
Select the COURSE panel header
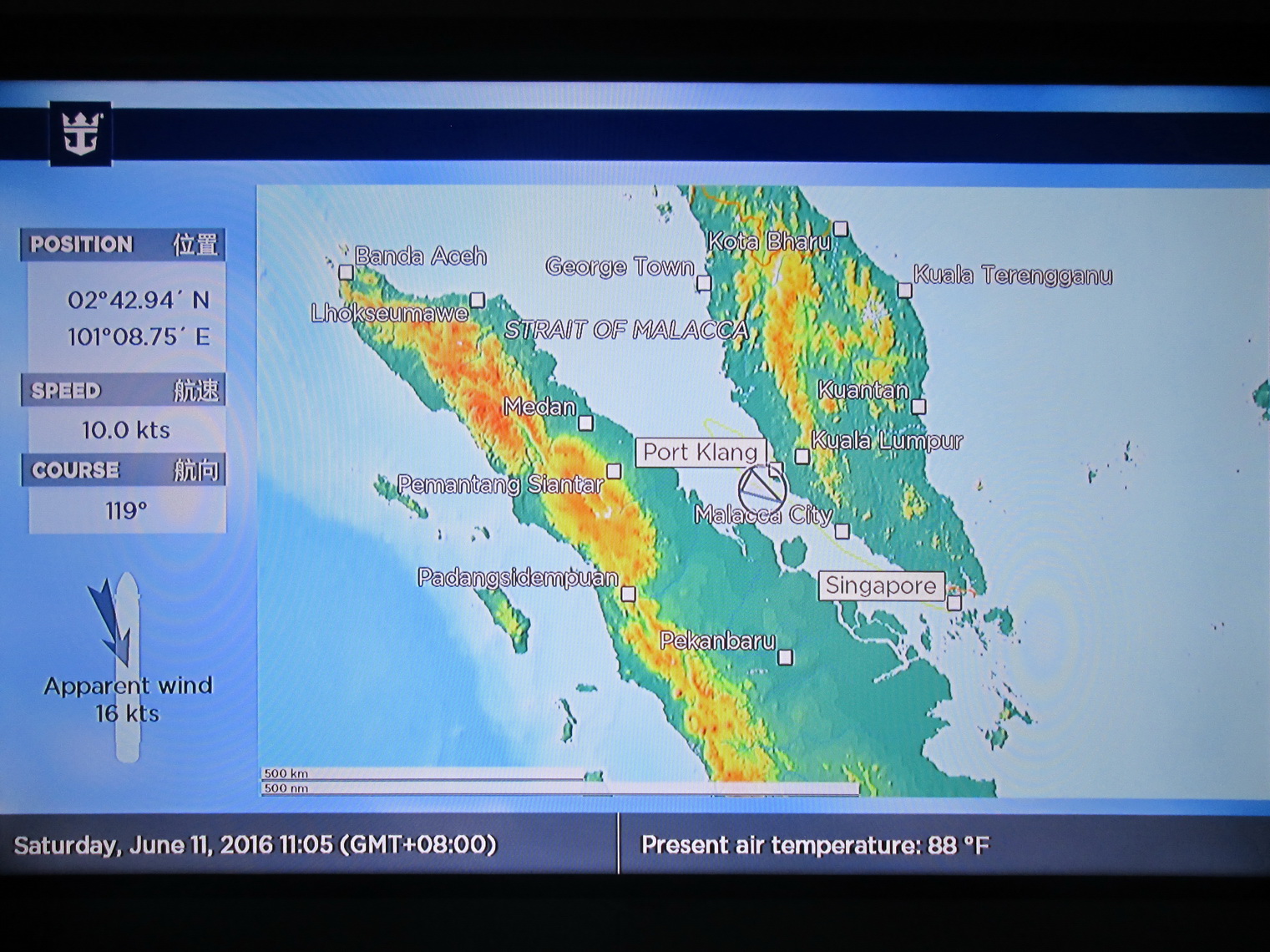124,470
